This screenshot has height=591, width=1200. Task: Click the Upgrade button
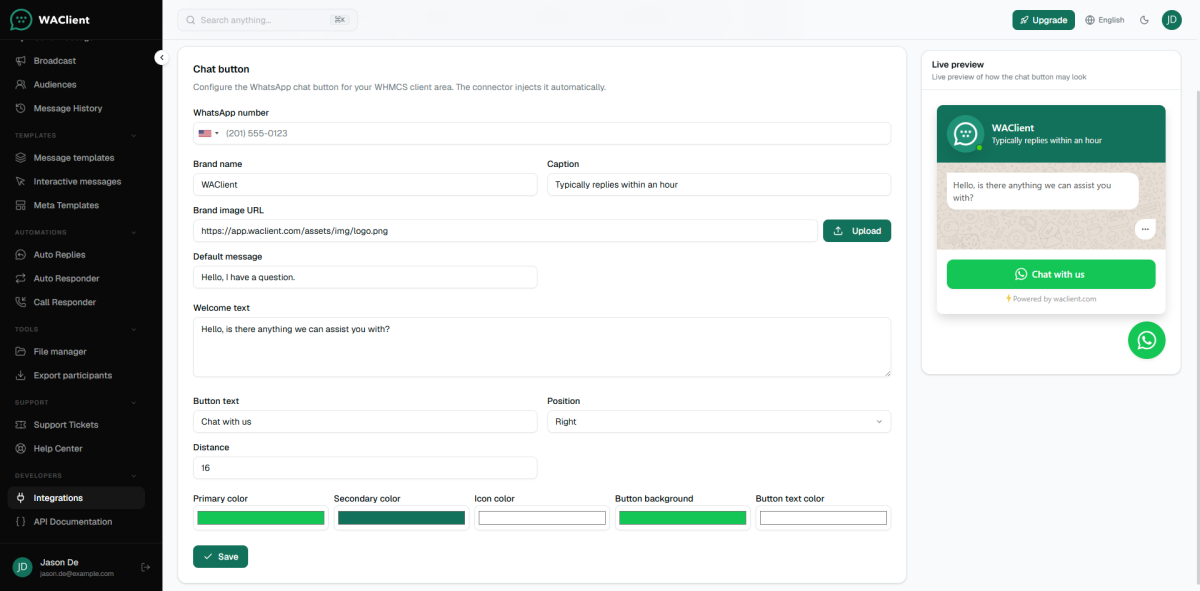[1043, 20]
